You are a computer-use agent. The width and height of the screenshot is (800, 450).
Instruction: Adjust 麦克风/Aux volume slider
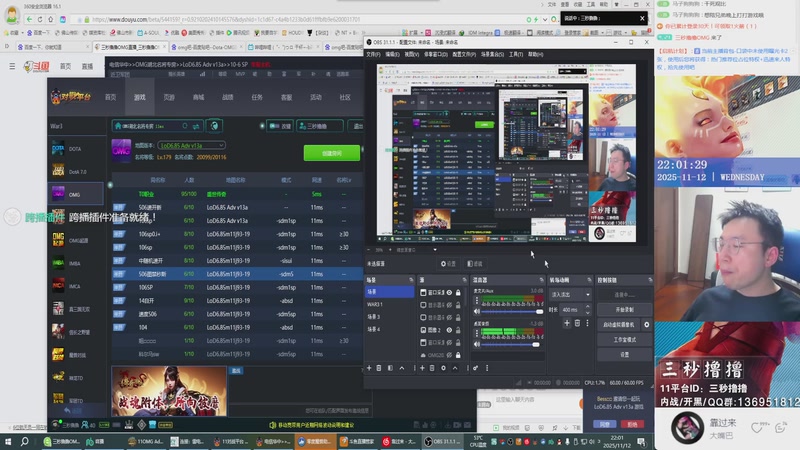click(513, 311)
